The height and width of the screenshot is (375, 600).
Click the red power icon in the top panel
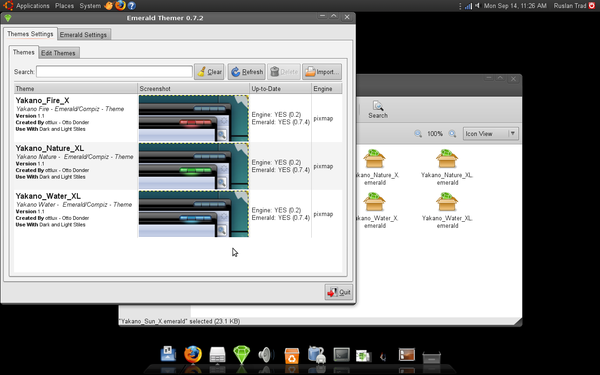(592, 5)
